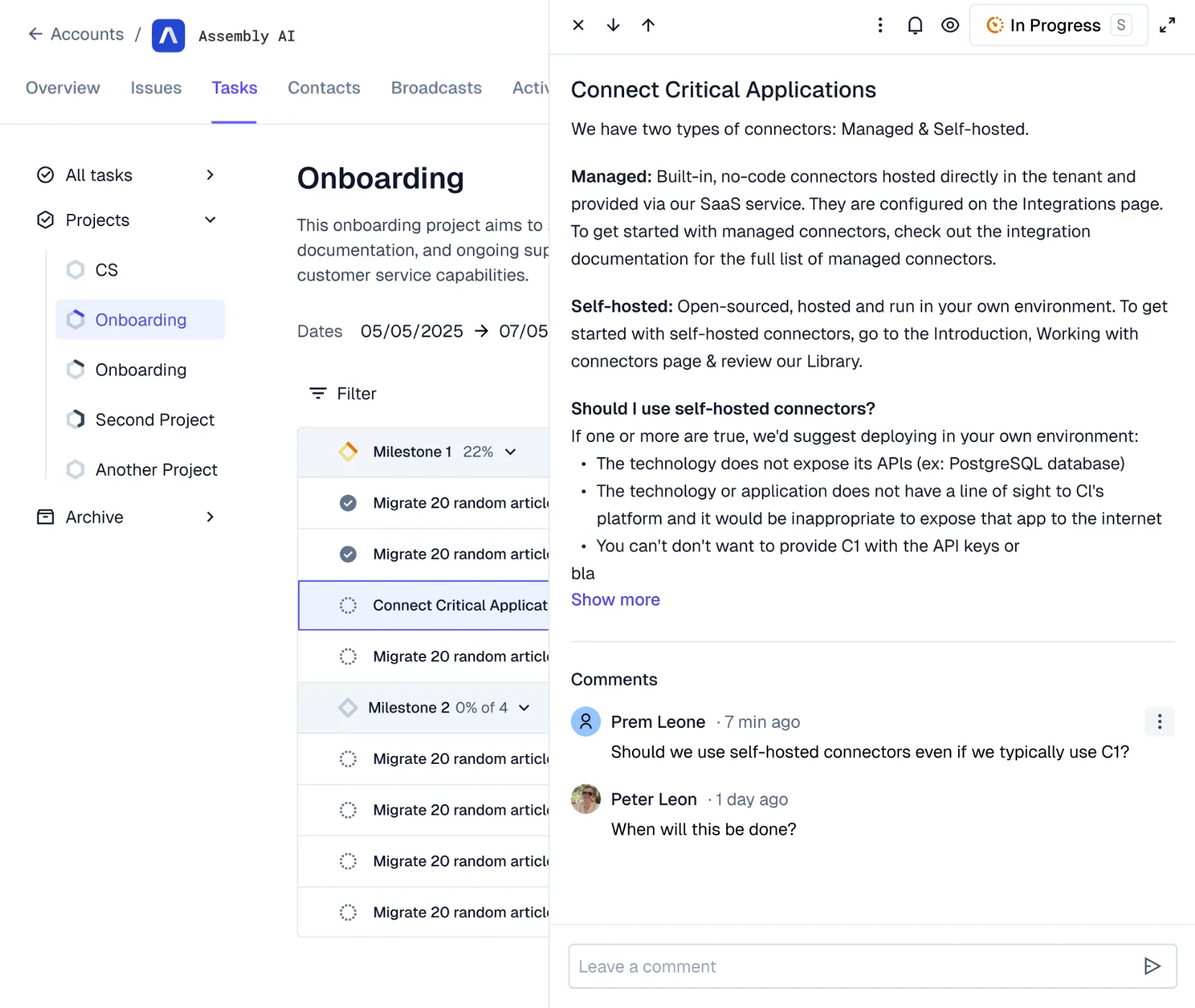Select the highlighted Onboarding project
Screen dimensions: 1195x1008
pos(140,320)
